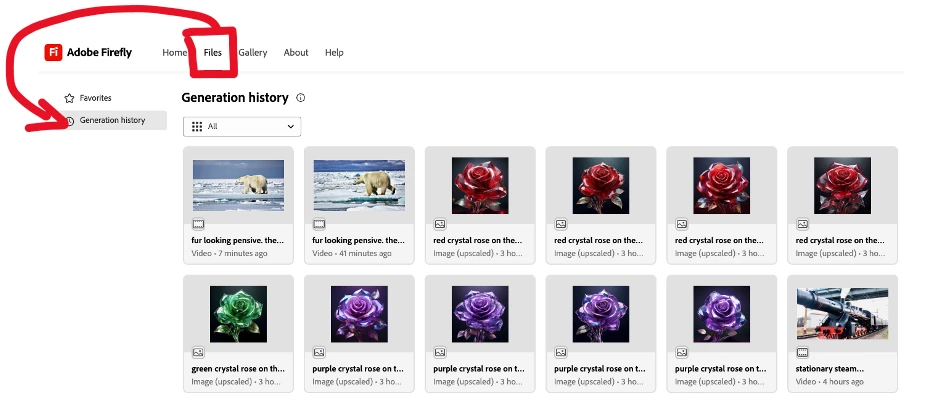Open the green crystal rose thumbnail
The height and width of the screenshot is (419, 927).
click(x=238, y=314)
